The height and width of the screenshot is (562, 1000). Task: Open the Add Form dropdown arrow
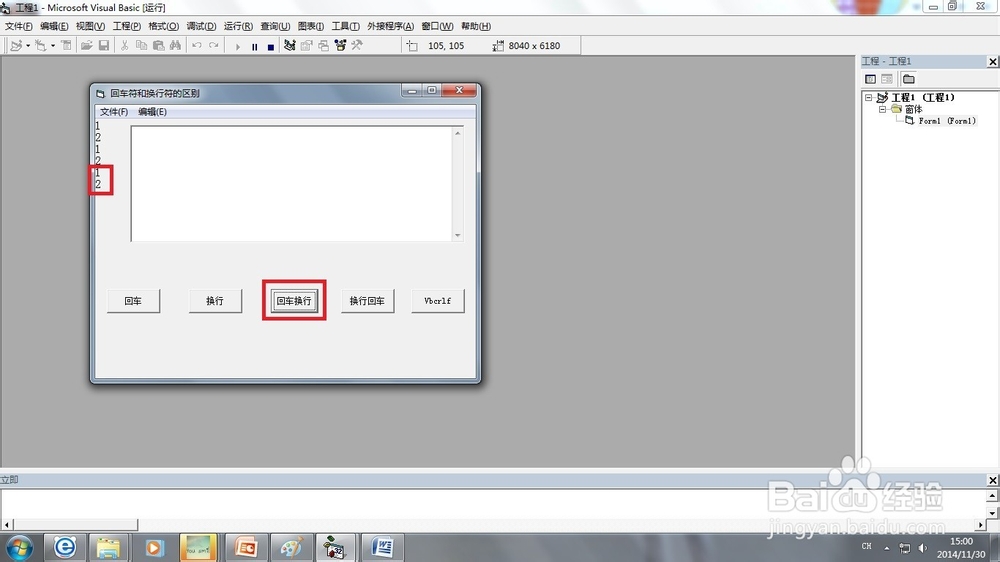pyautogui.click(x=52, y=46)
